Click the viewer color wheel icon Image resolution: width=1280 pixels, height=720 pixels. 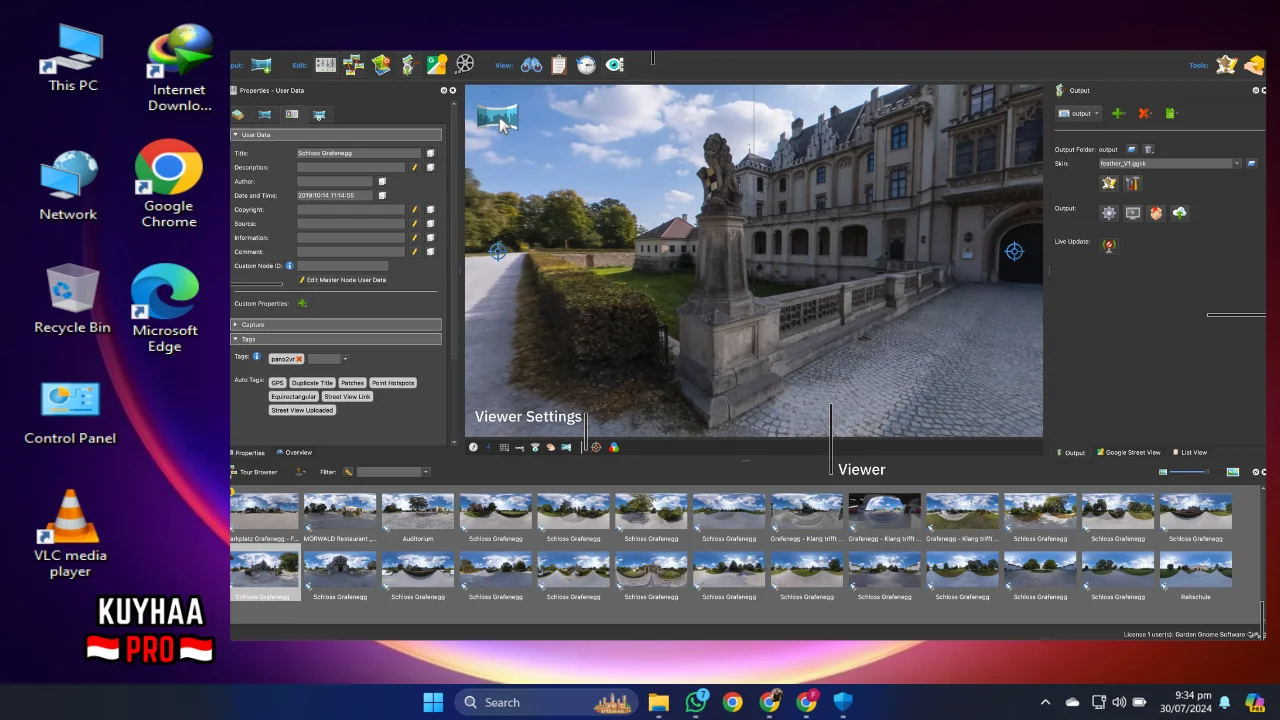click(x=614, y=447)
